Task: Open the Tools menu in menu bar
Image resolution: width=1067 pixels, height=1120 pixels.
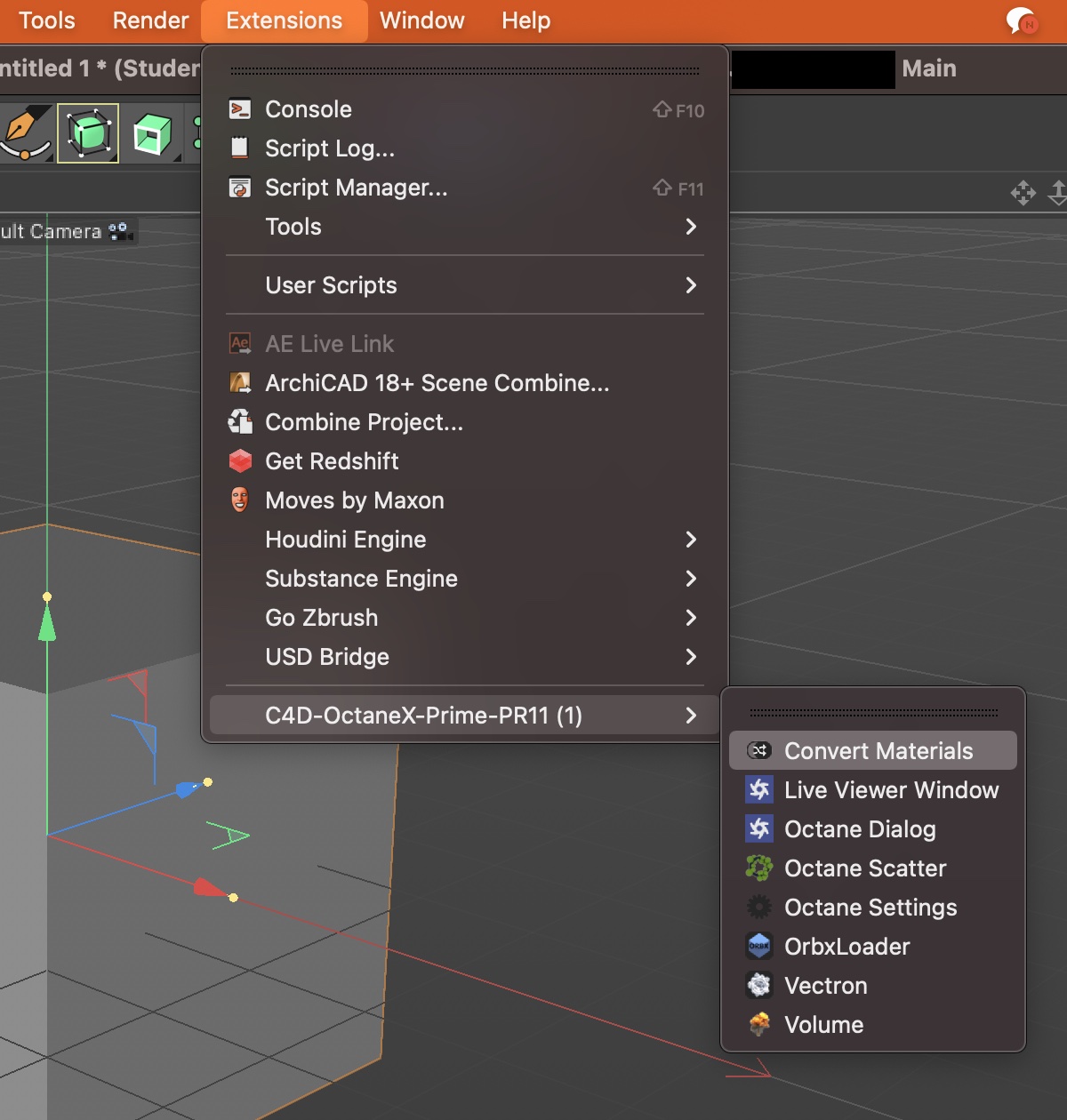Action: (47, 20)
